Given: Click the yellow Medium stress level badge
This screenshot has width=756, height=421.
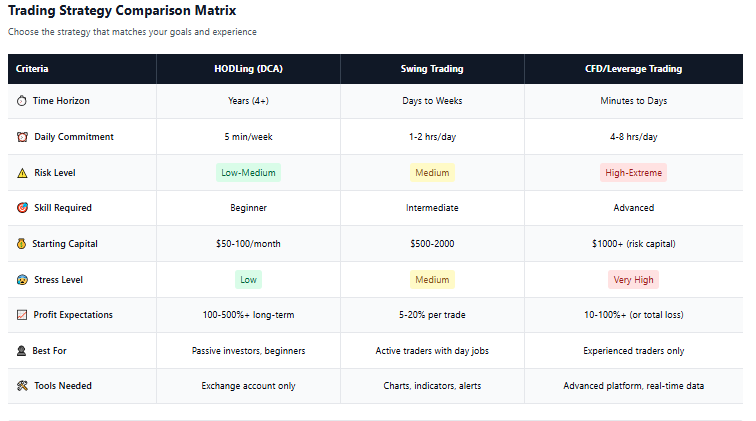Looking at the screenshot, I should 432,280.
